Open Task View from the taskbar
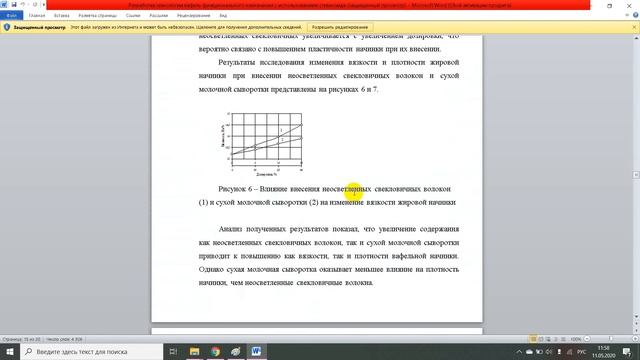Image resolution: width=640 pixels, height=360 pixels. [173, 351]
